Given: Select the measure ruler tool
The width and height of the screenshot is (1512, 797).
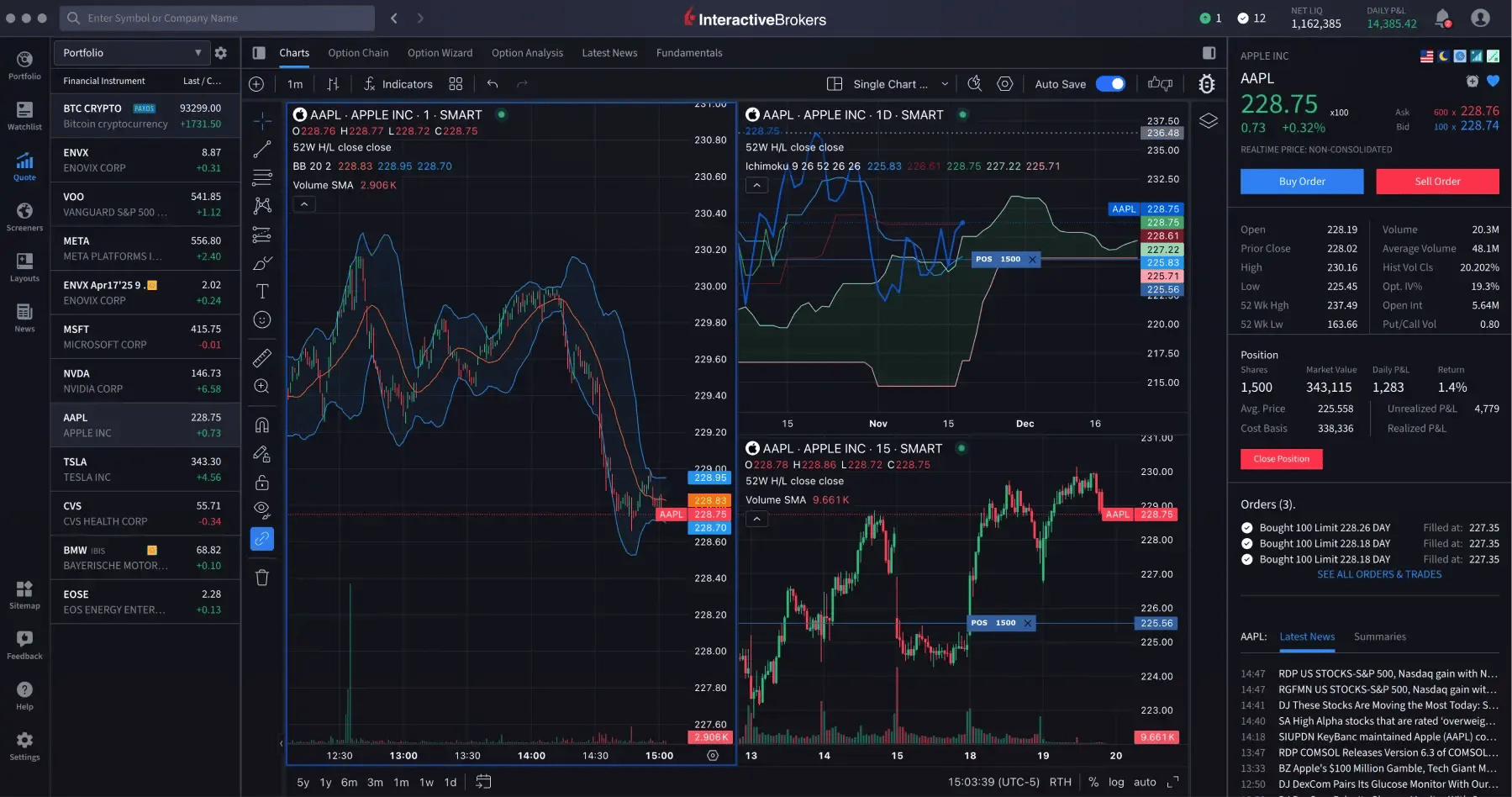Looking at the screenshot, I should [x=261, y=357].
